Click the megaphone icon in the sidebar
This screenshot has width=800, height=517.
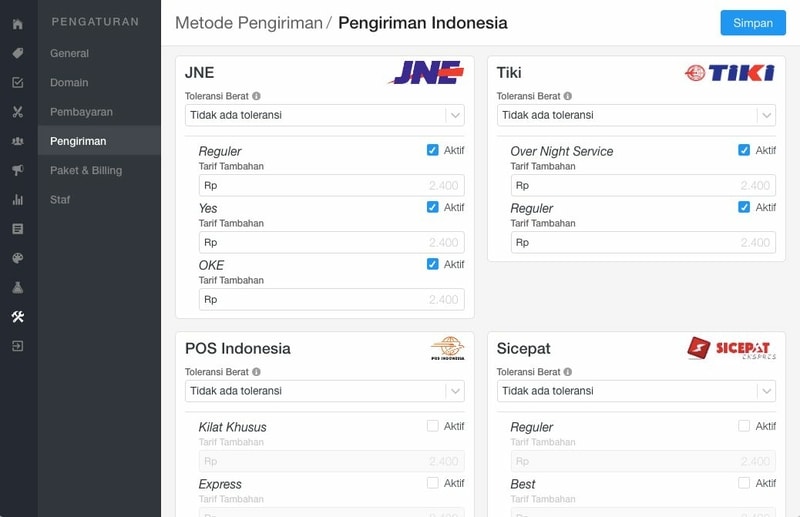coord(18,170)
